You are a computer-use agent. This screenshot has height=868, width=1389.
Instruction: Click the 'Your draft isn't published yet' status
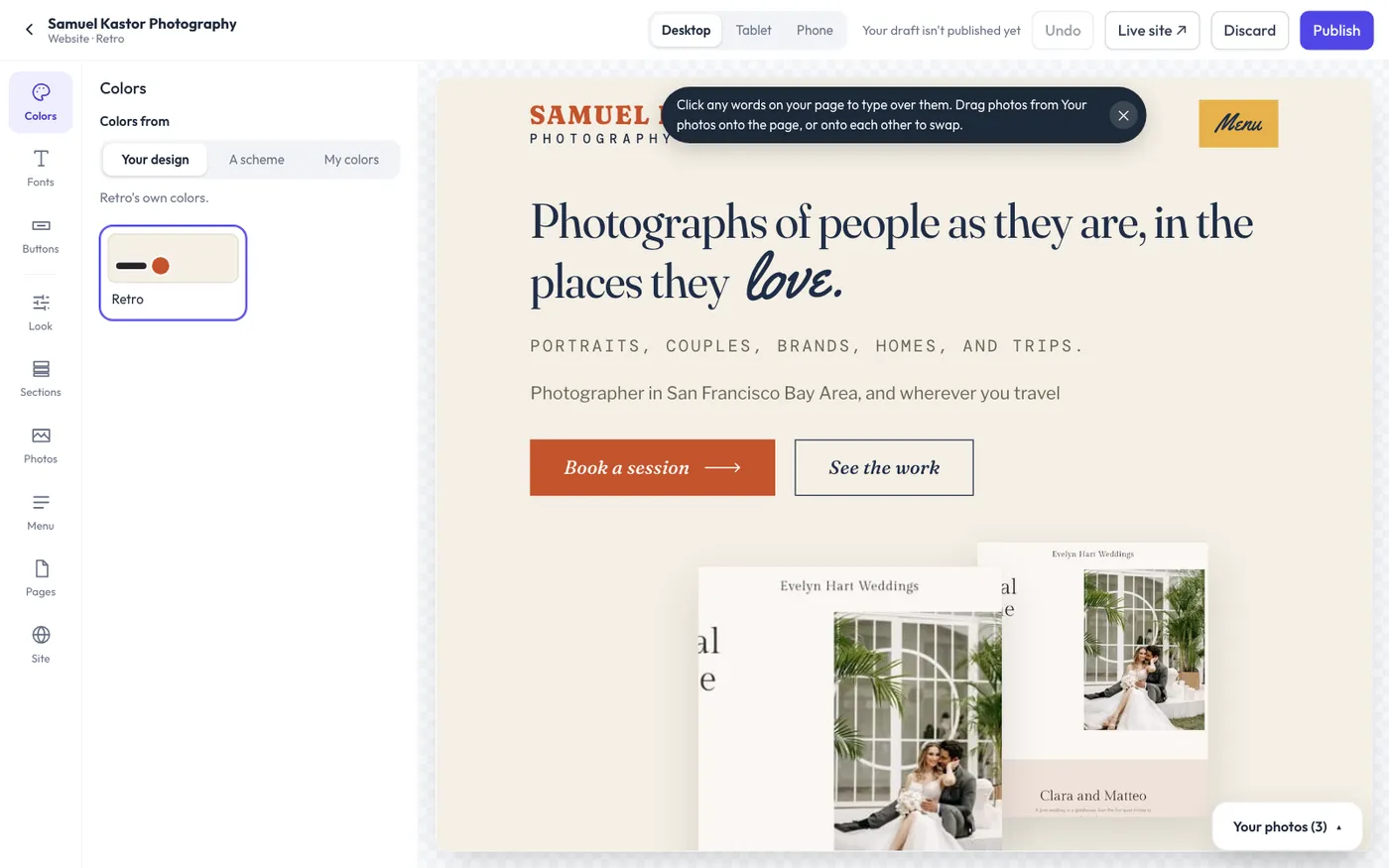[941, 31]
